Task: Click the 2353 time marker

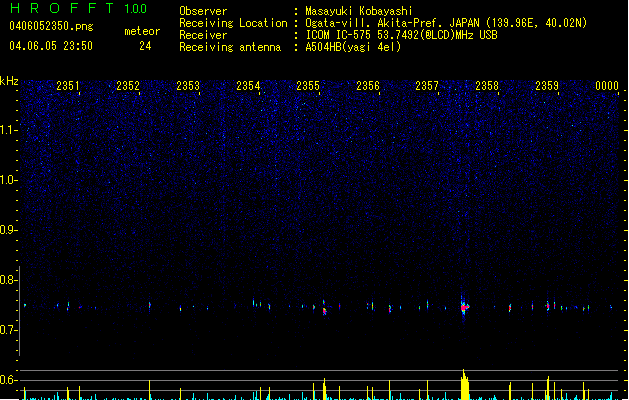Action: pyautogui.click(x=188, y=86)
